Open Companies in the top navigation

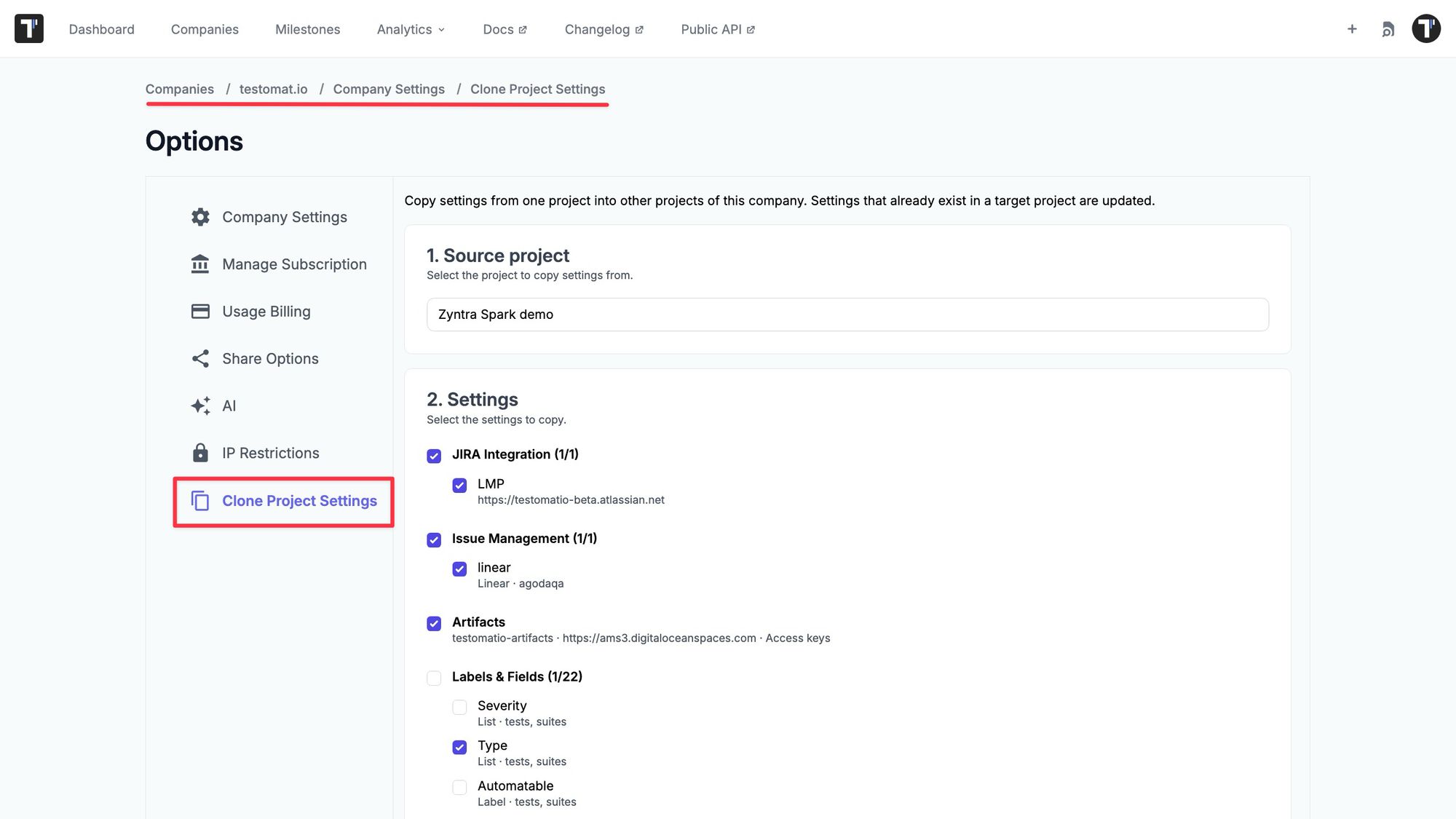click(205, 29)
